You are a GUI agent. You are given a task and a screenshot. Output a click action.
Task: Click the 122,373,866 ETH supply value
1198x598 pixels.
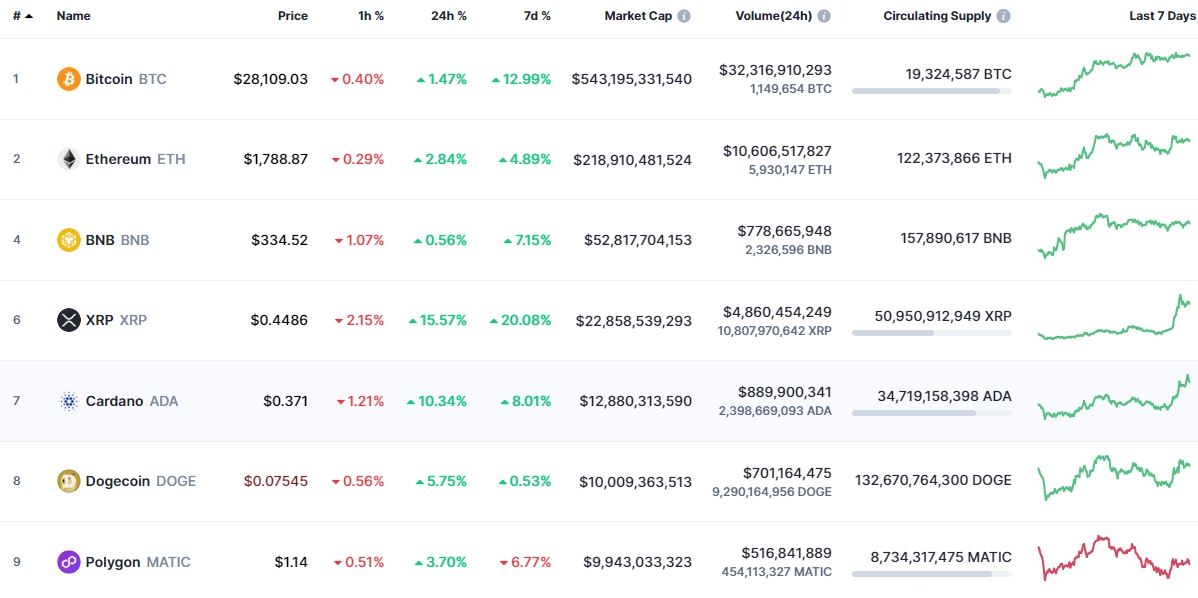[x=954, y=158]
